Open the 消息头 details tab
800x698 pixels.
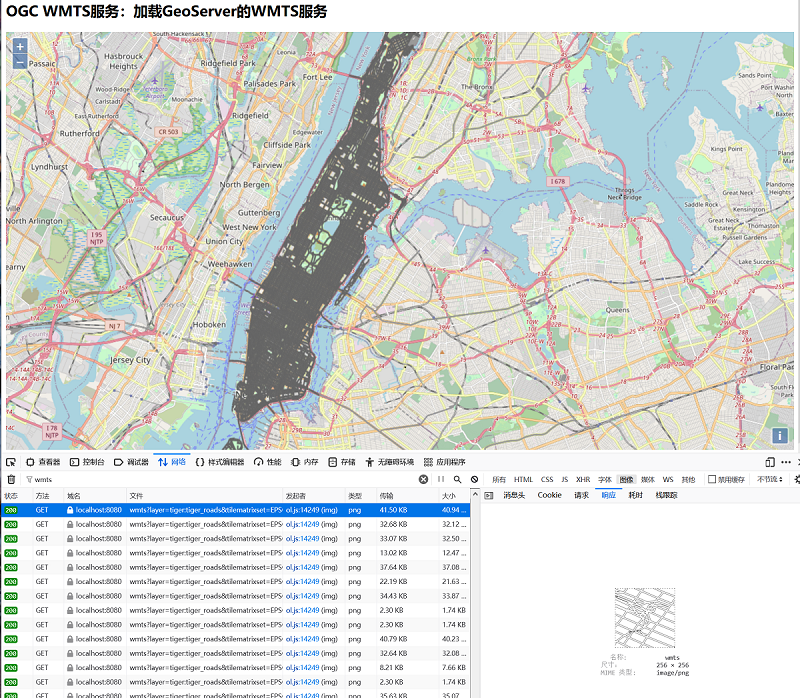[x=514, y=495]
